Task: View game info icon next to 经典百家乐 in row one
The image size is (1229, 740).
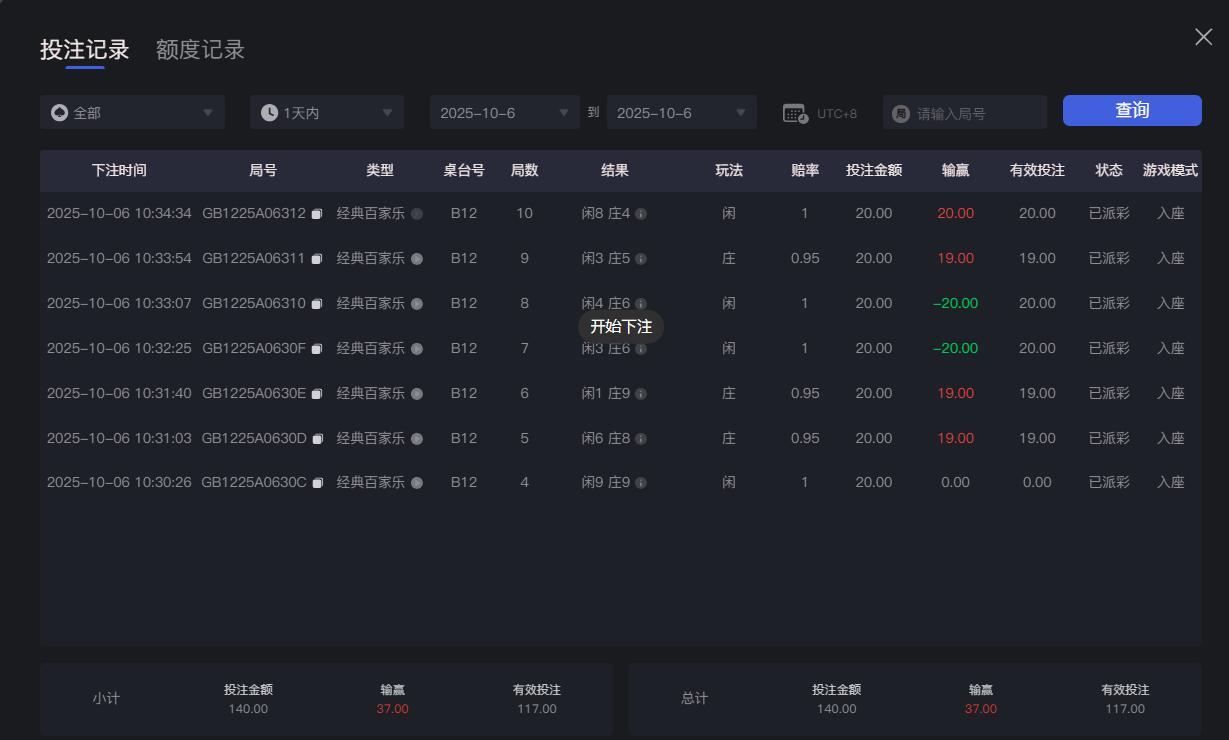Action: pyautogui.click(x=415, y=213)
